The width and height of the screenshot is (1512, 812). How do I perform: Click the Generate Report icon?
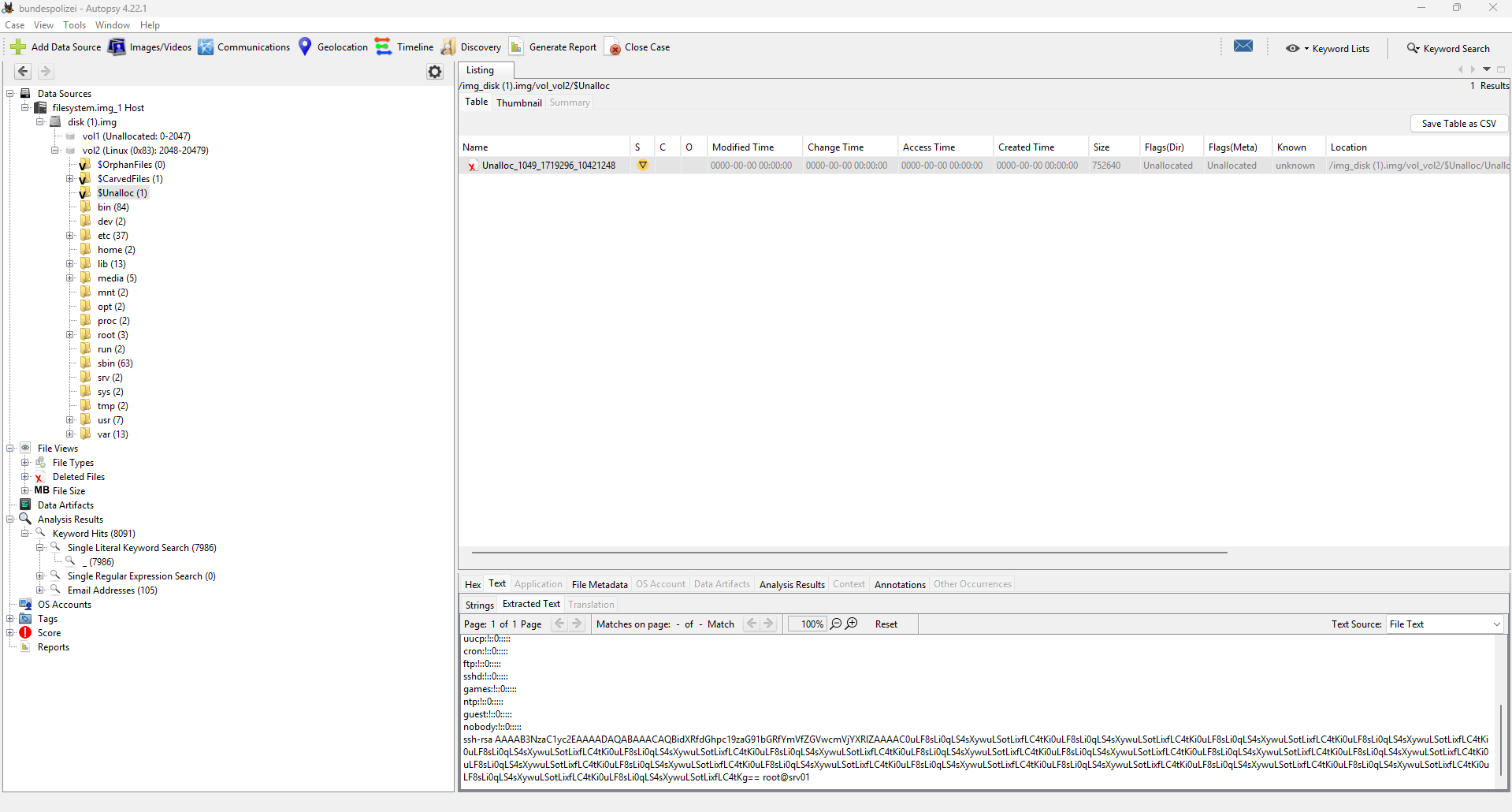[516, 47]
